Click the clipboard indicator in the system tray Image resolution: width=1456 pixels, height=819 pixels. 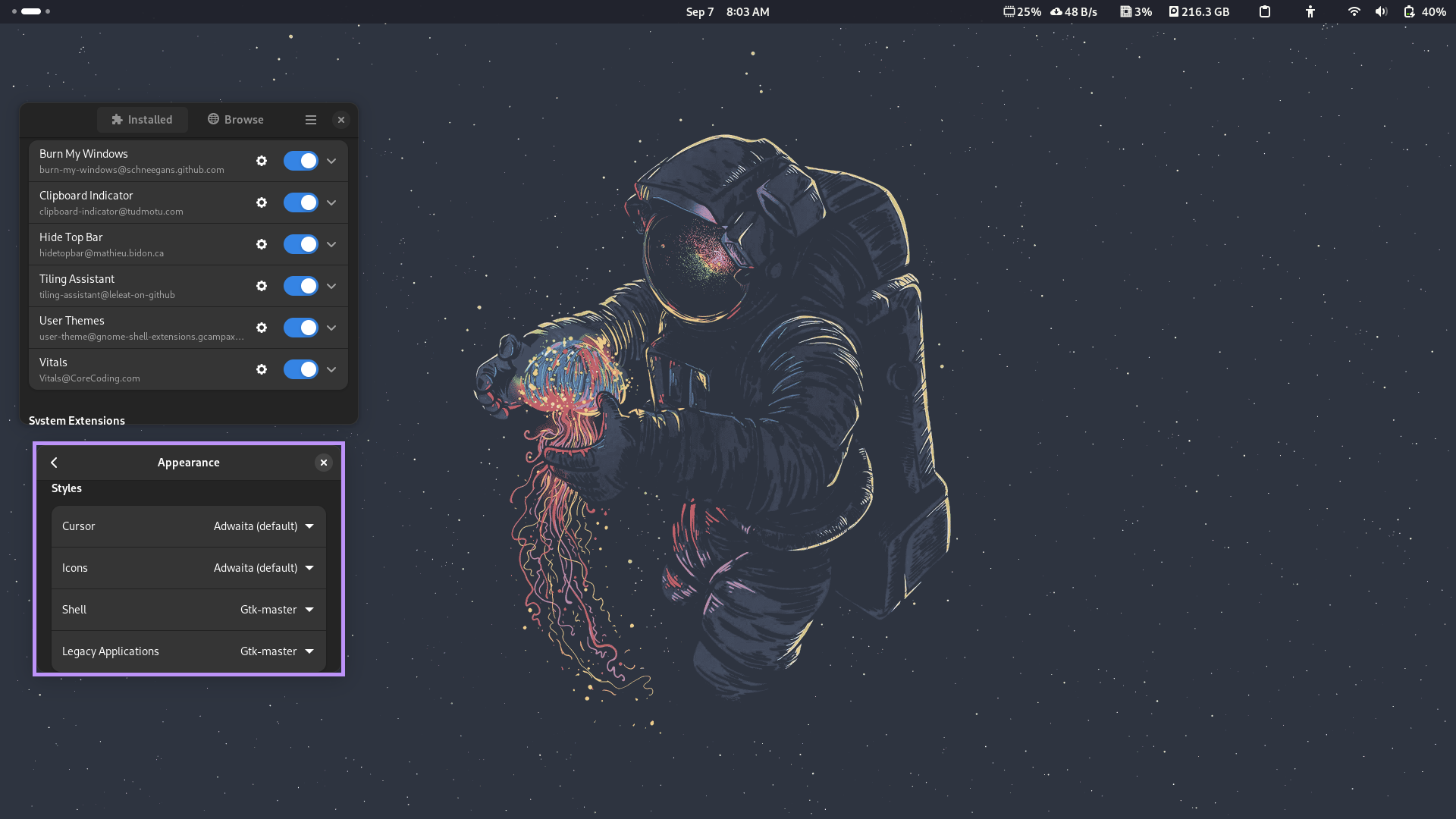click(x=1264, y=11)
